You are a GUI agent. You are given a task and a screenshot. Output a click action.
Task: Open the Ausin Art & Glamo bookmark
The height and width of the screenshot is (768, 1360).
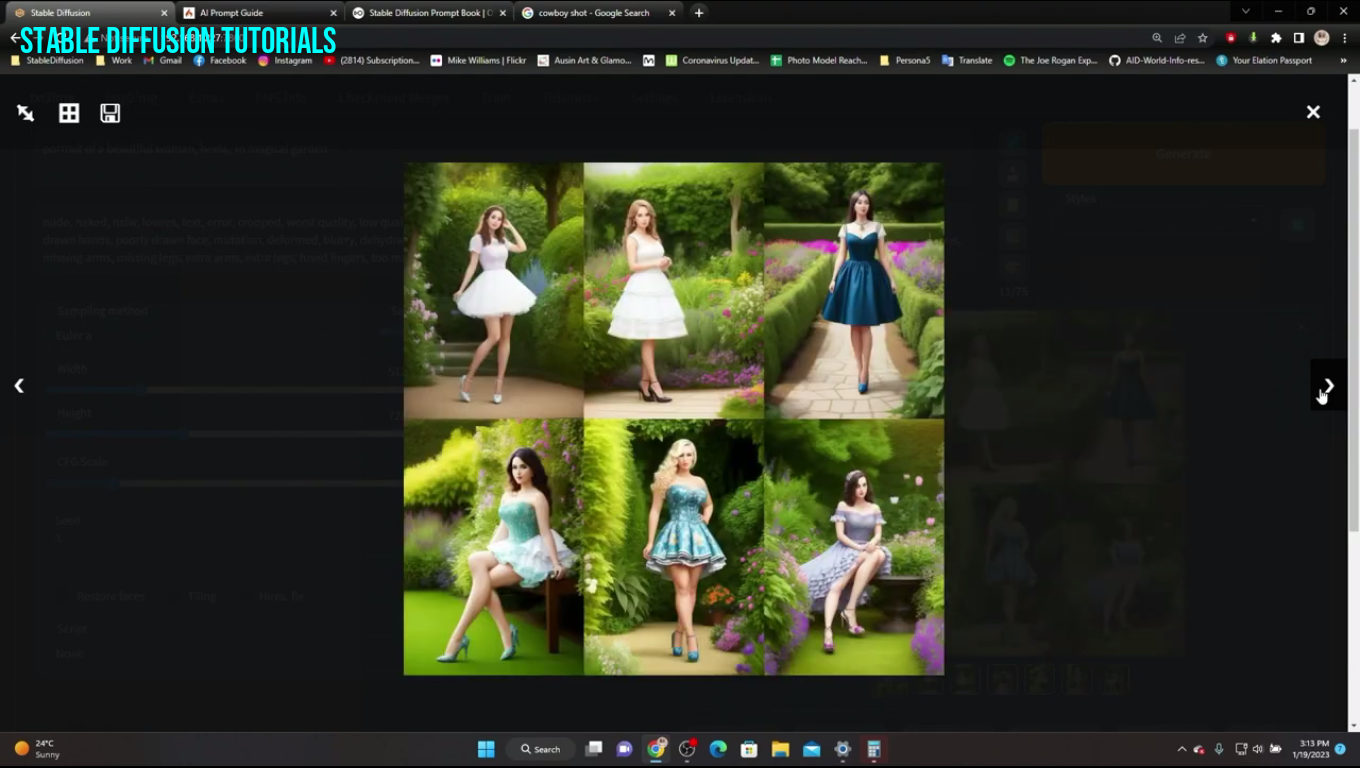(x=585, y=61)
